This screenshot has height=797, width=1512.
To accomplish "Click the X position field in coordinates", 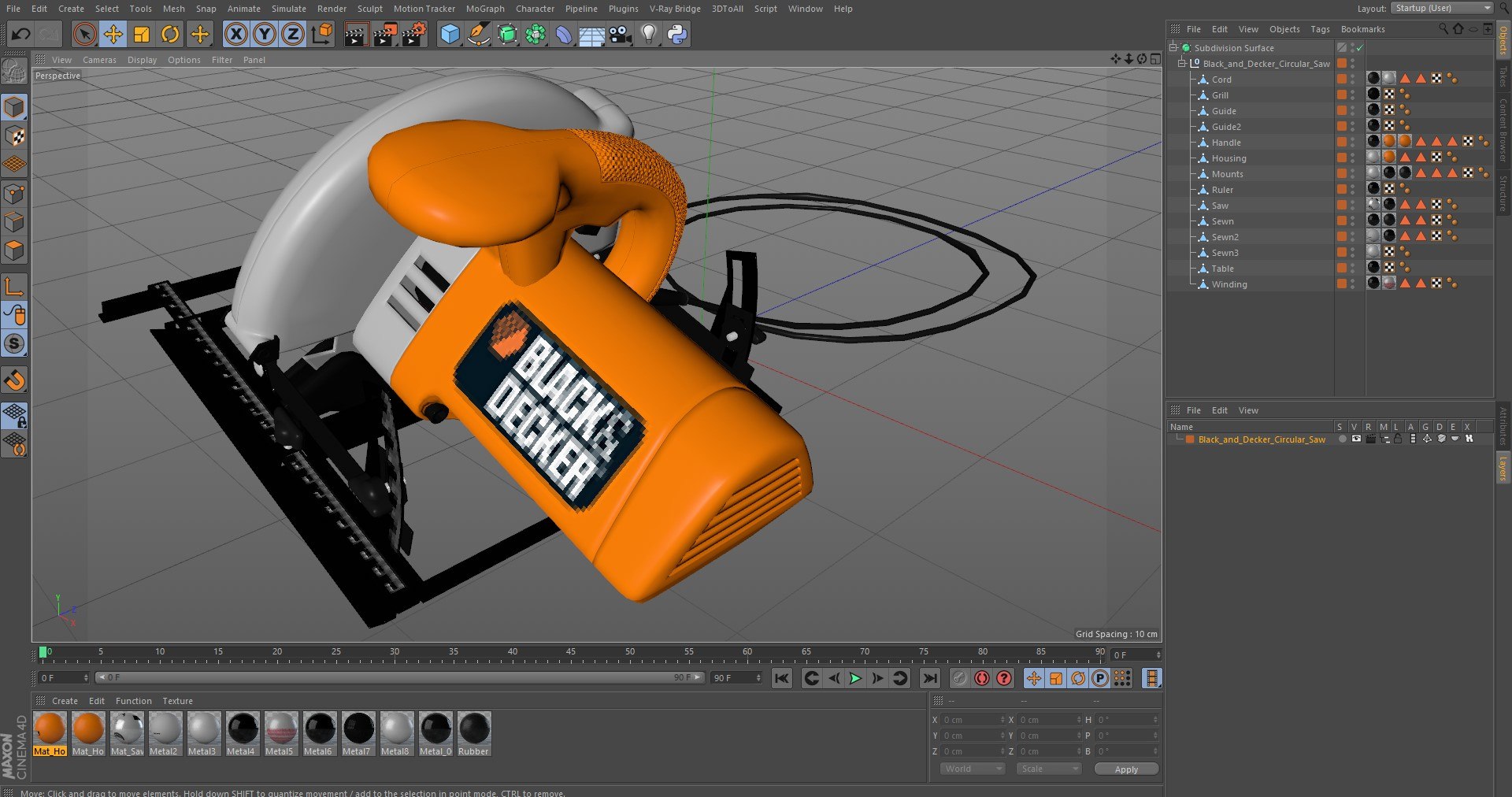I will [x=973, y=720].
